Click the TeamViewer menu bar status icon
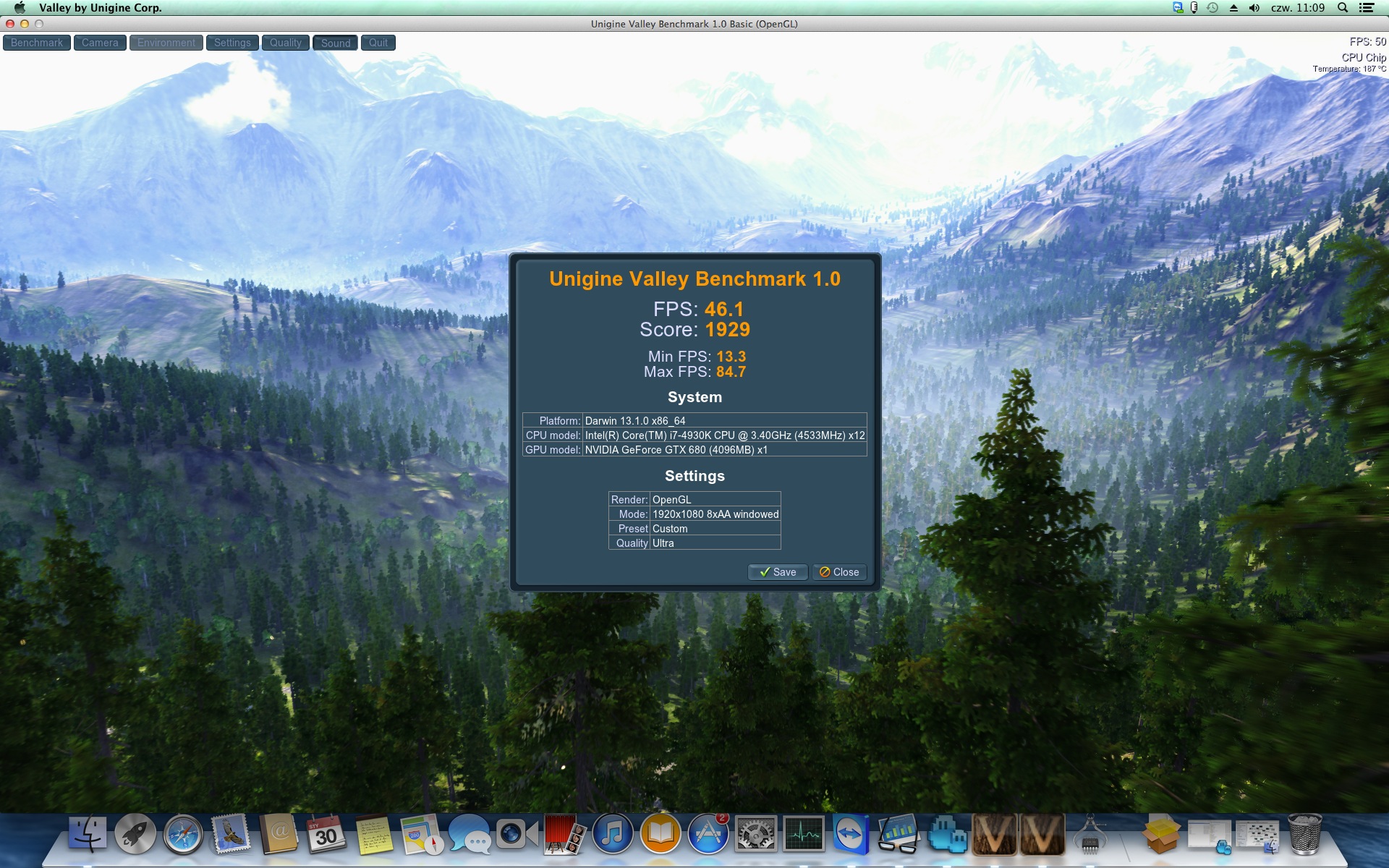This screenshot has height=868, width=1389. [1178, 8]
